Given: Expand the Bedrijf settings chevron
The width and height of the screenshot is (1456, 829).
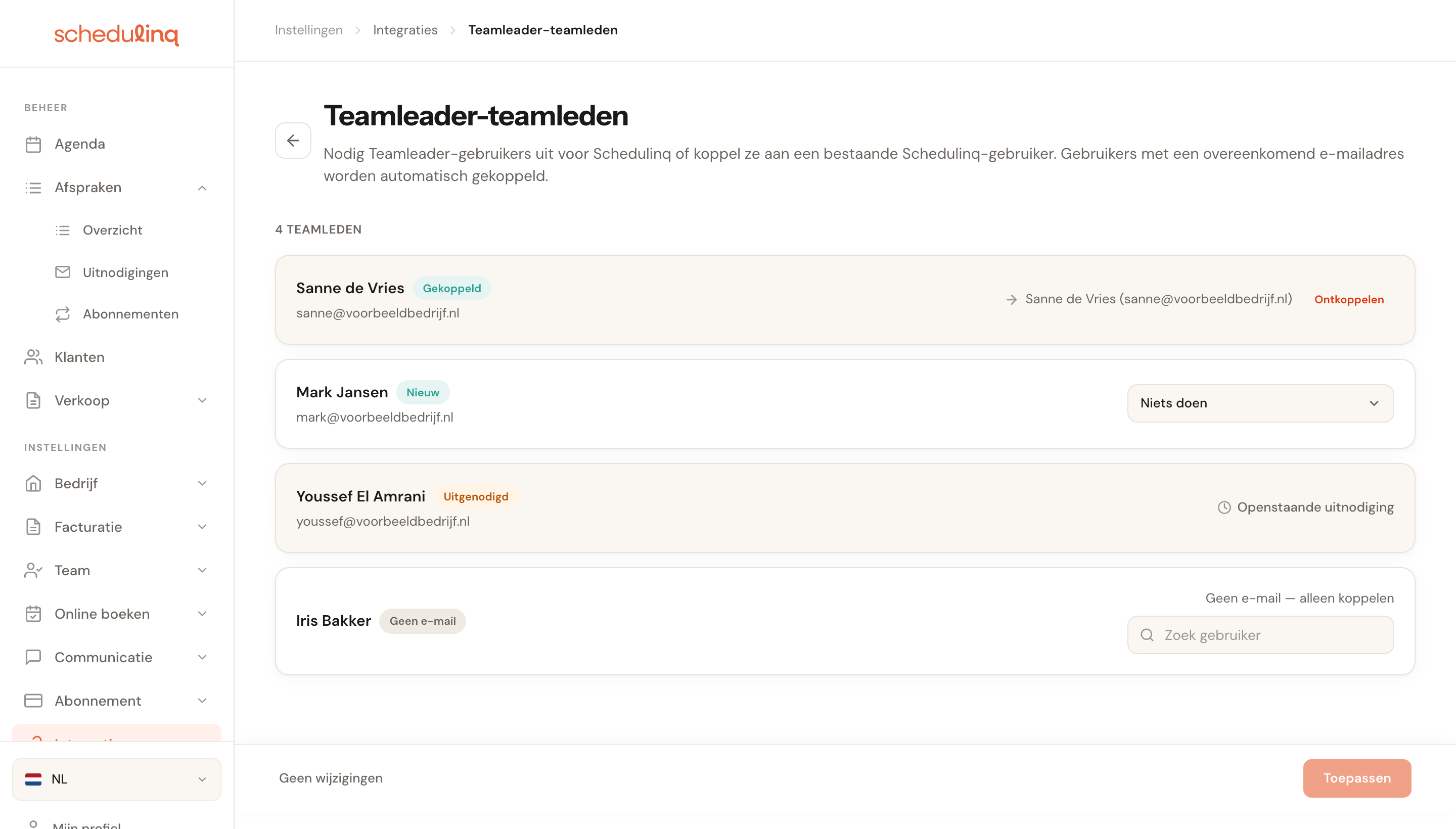Looking at the screenshot, I should 202,483.
